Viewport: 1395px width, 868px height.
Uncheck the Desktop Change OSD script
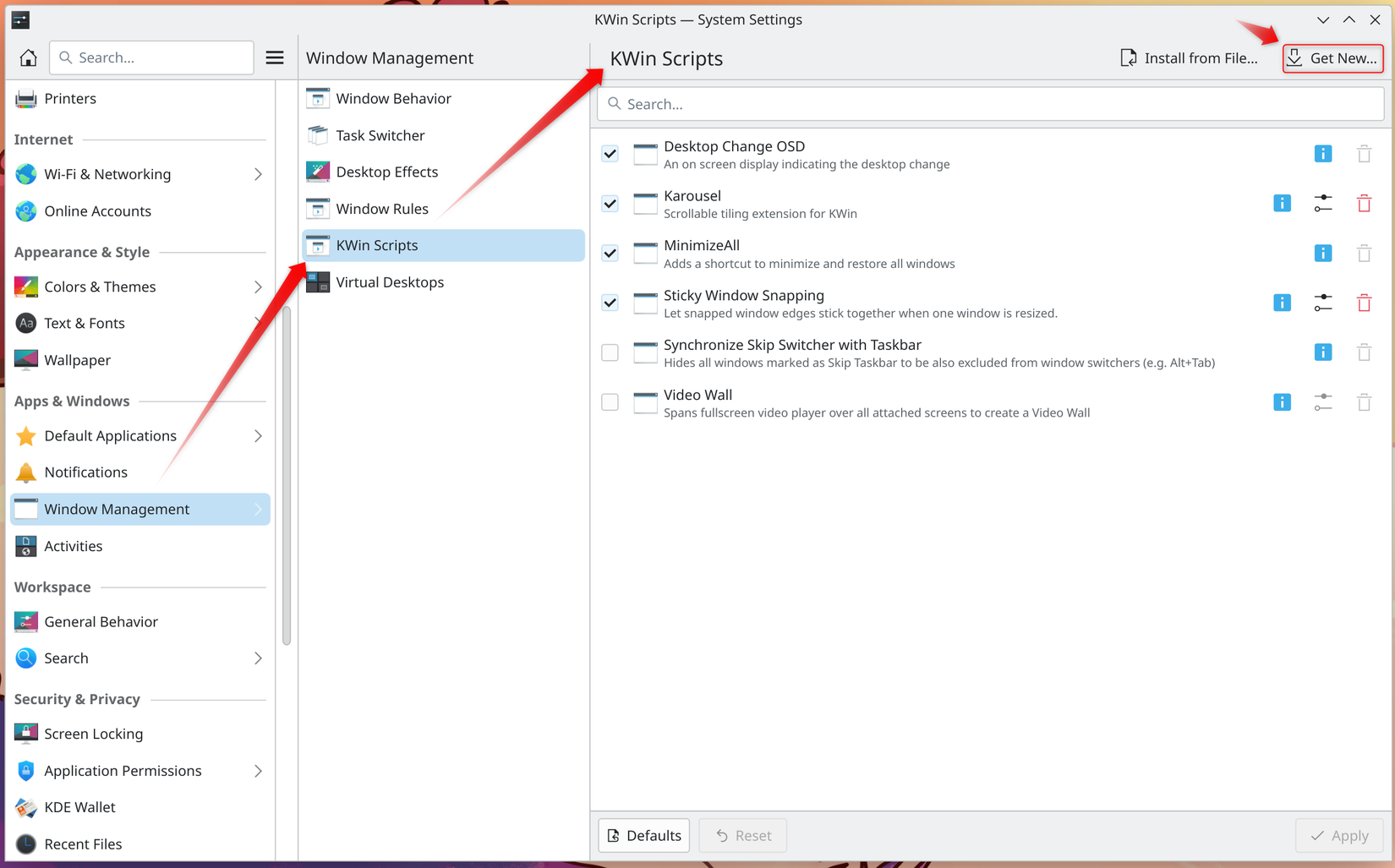click(x=610, y=153)
